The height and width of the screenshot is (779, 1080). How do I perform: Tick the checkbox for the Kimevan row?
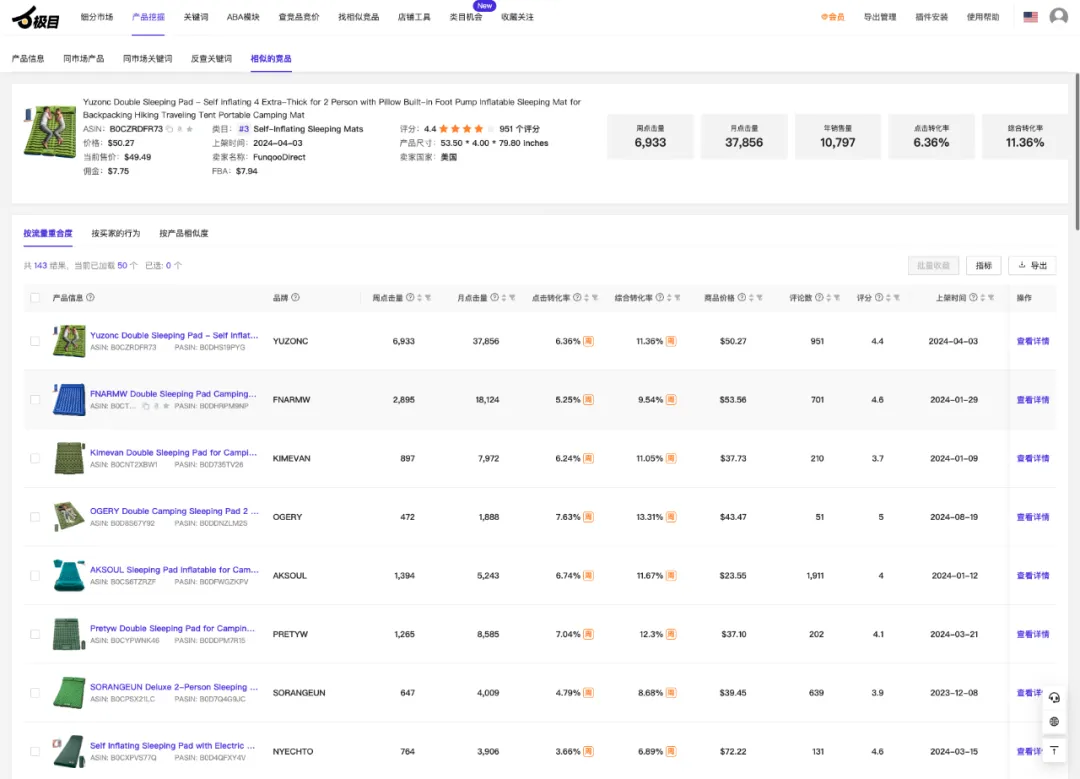coord(35,458)
